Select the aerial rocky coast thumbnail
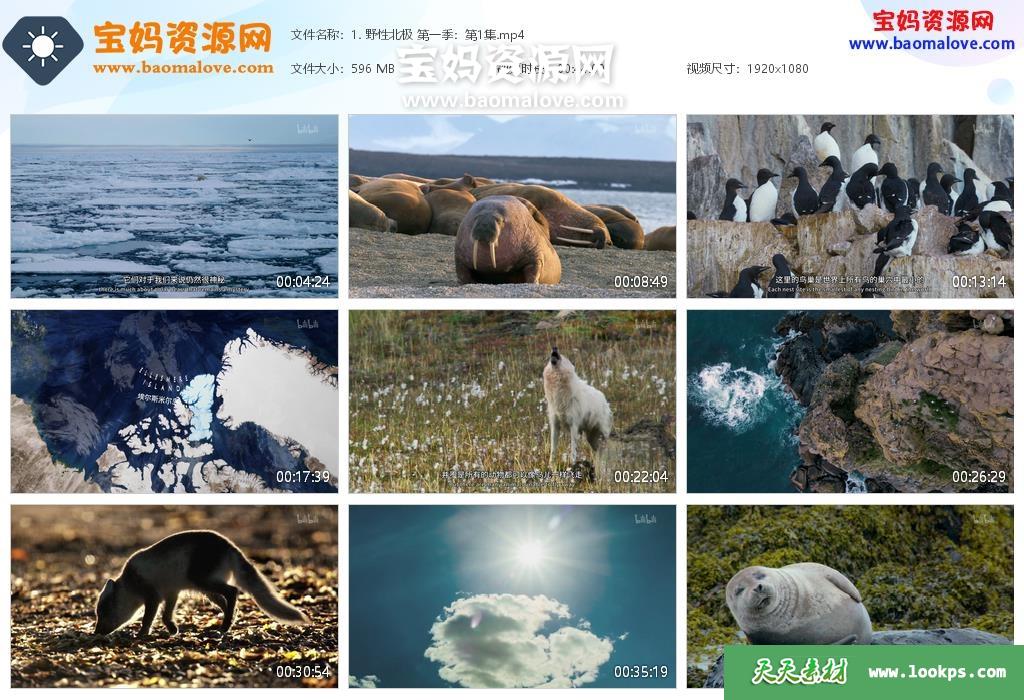Viewport: 1024px width, 700px height. [850, 401]
